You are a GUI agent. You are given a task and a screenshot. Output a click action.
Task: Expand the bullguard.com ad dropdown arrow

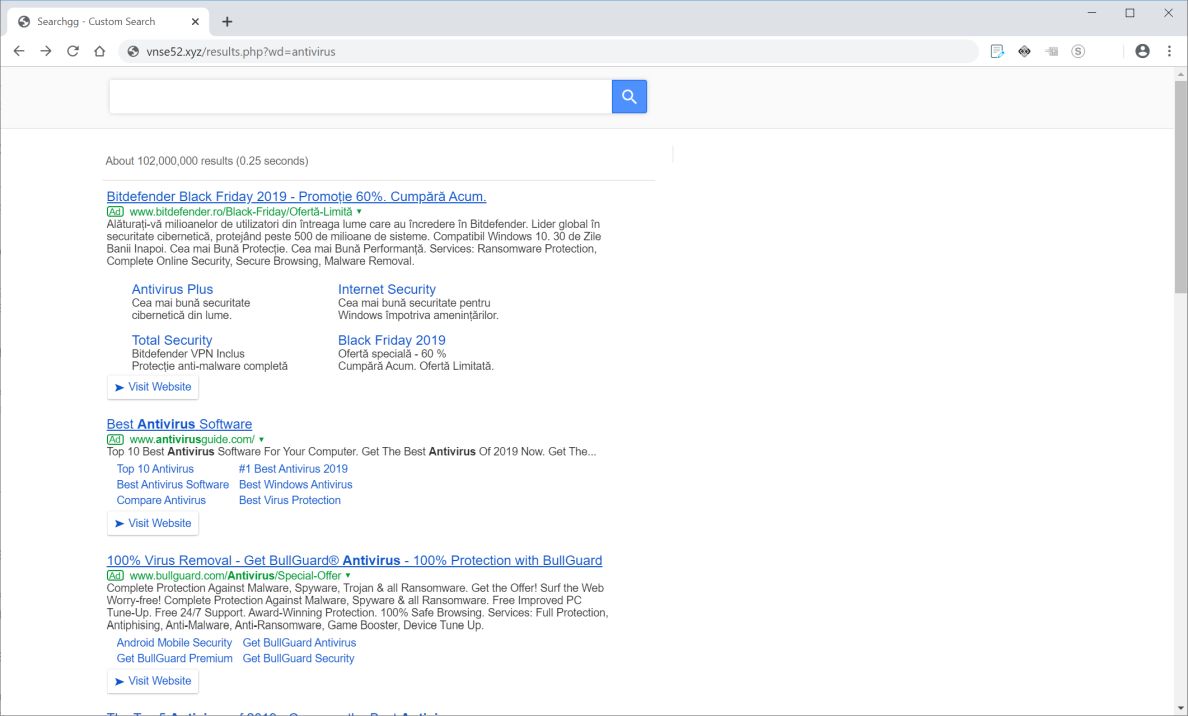pos(348,576)
